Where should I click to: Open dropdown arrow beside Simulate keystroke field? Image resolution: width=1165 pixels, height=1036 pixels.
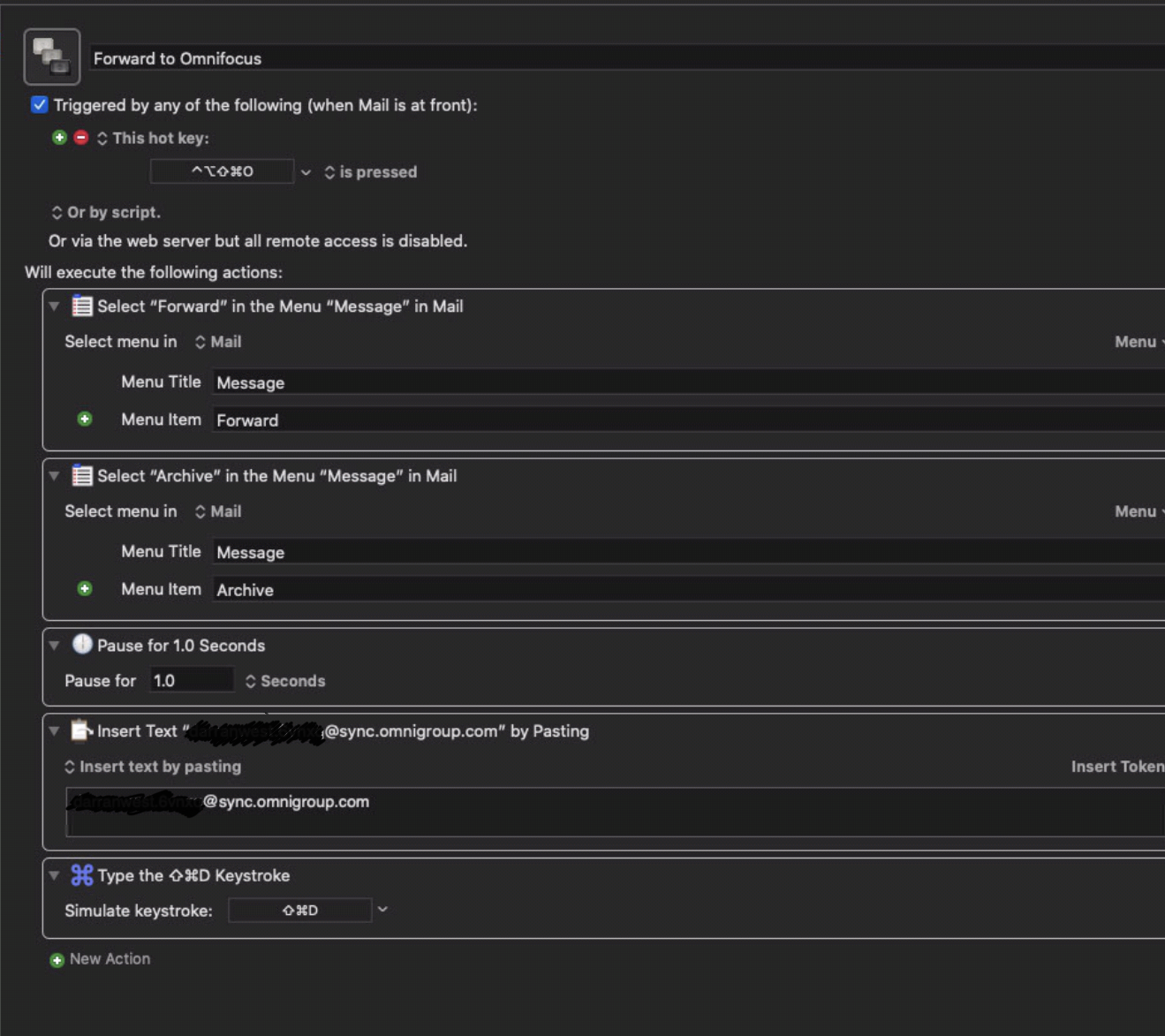[382, 910]
